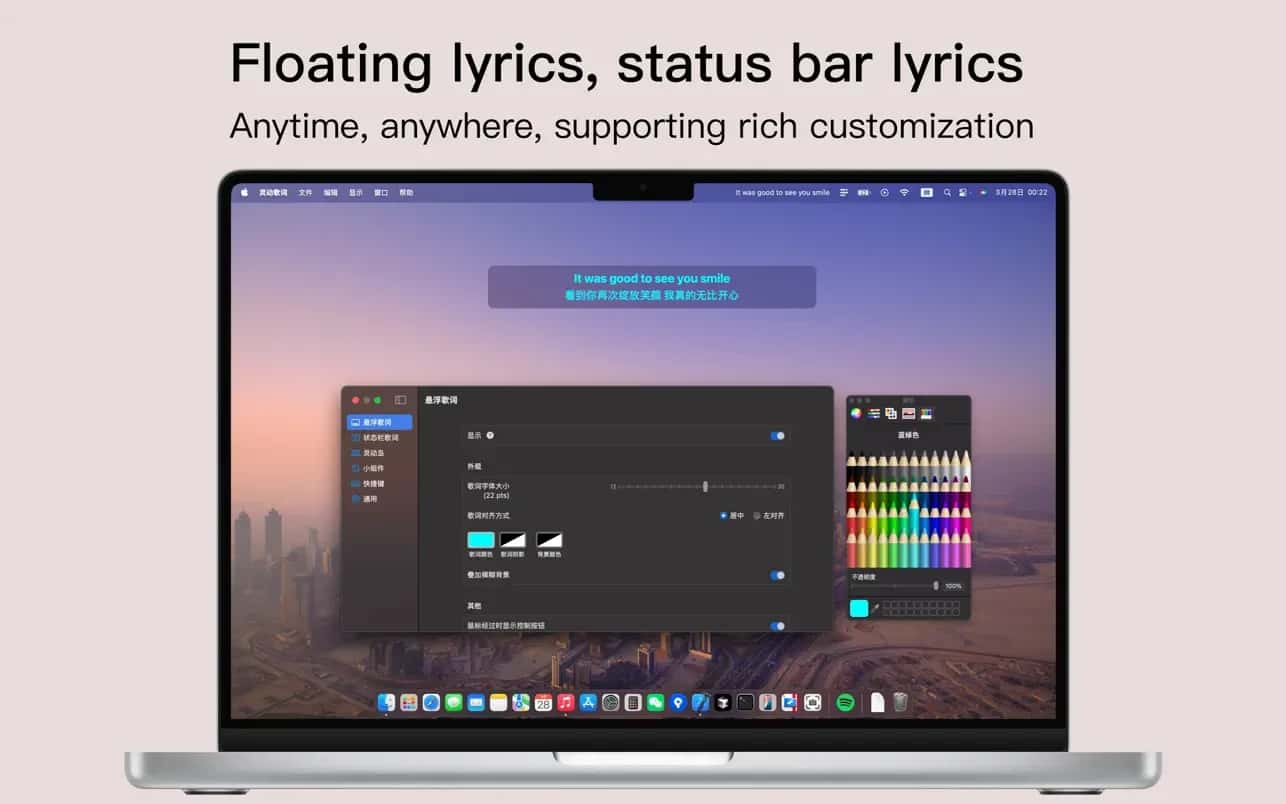Open the 文件 menu in the menu bar
Image resolution: width=1286 pixels, height=804 pixels.
[306, 192]
